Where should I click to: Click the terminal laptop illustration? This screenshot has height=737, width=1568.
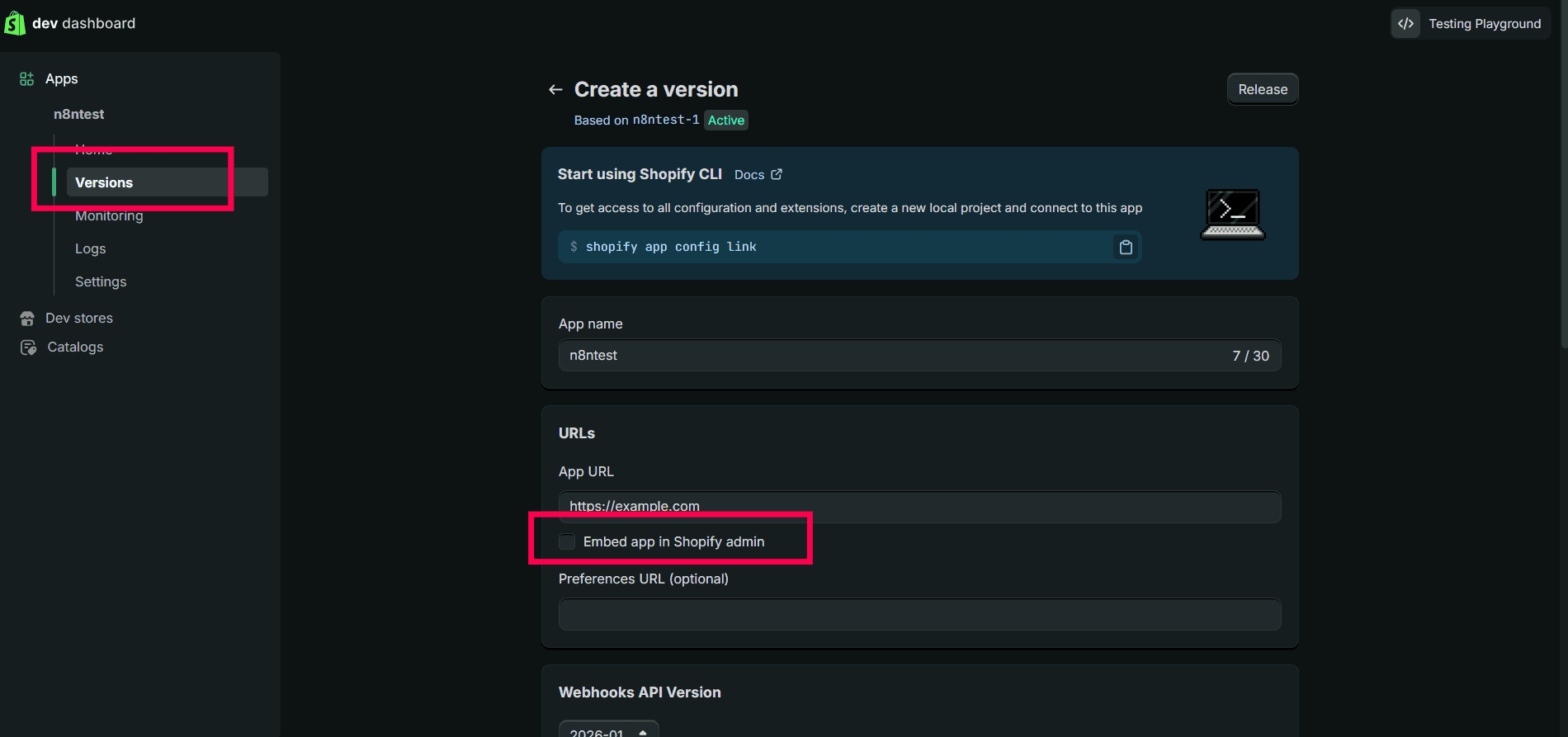(x=1231, y=215)
